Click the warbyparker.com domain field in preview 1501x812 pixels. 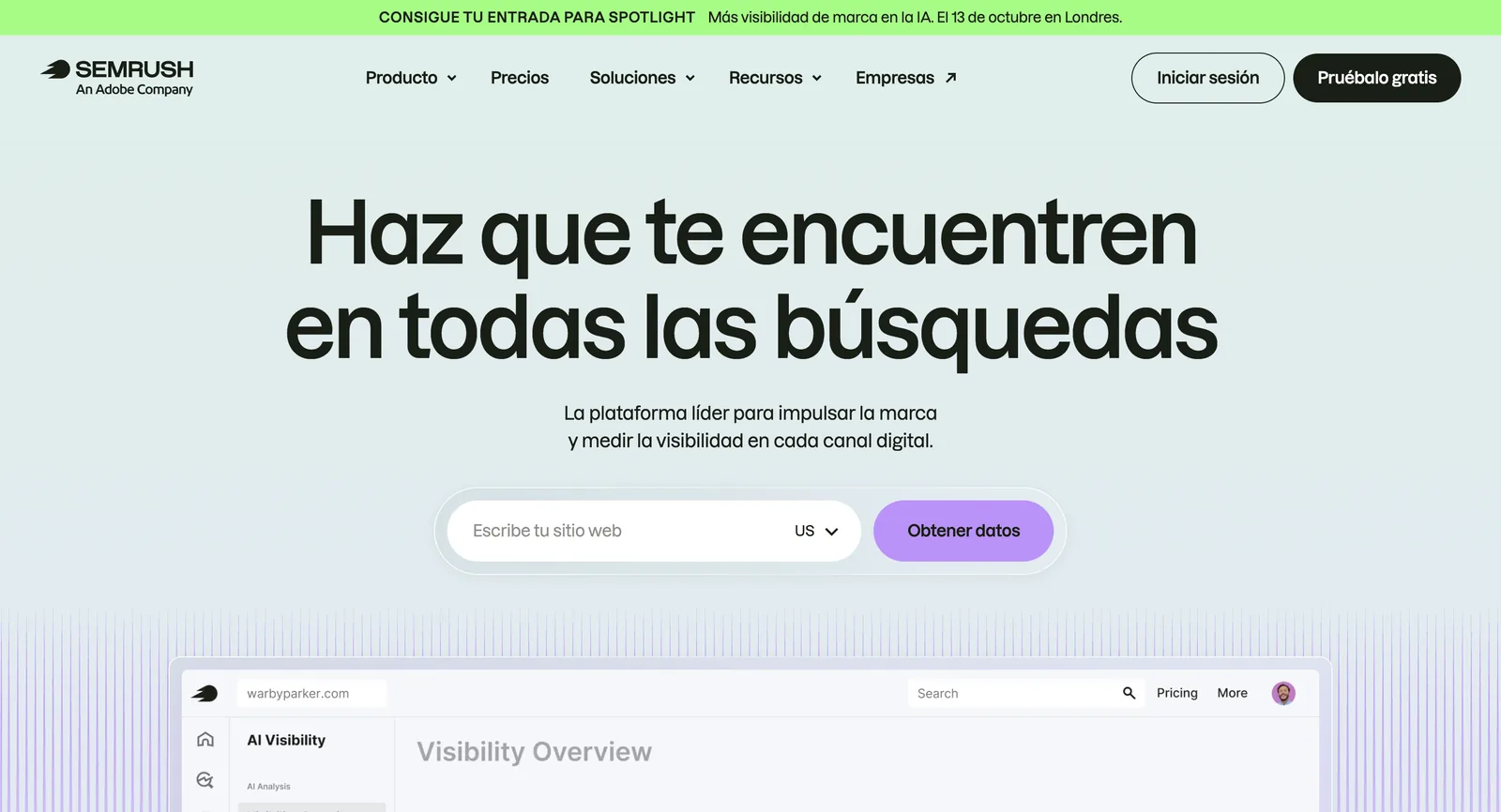pyautogui.click(x=311, y=694)
